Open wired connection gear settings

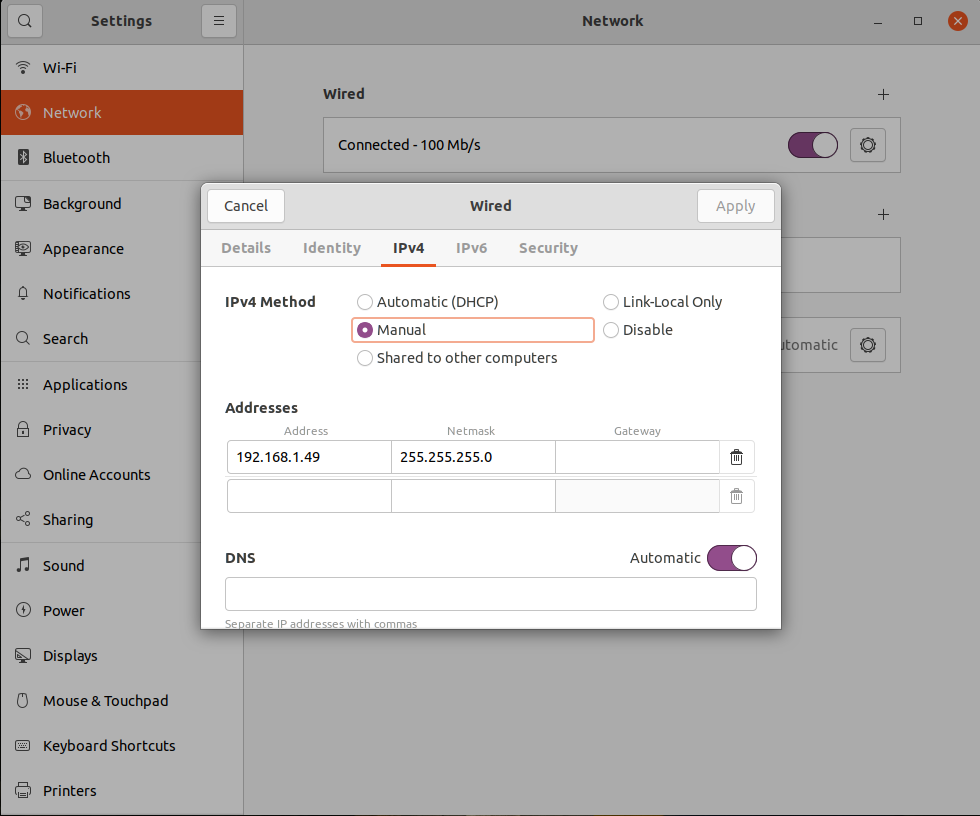click(868, 145)
